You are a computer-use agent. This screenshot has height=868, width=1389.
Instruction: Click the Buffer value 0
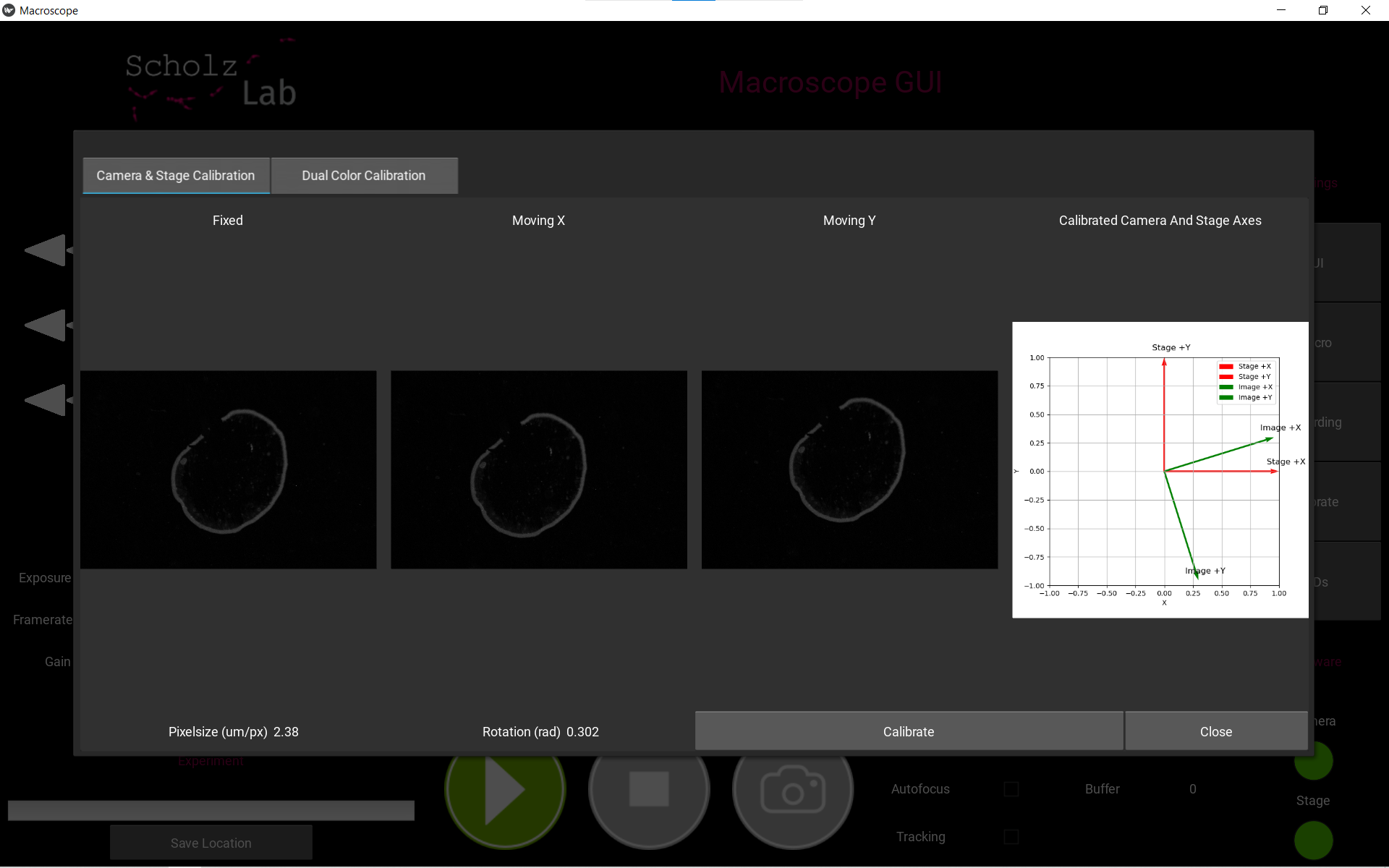1193,789
